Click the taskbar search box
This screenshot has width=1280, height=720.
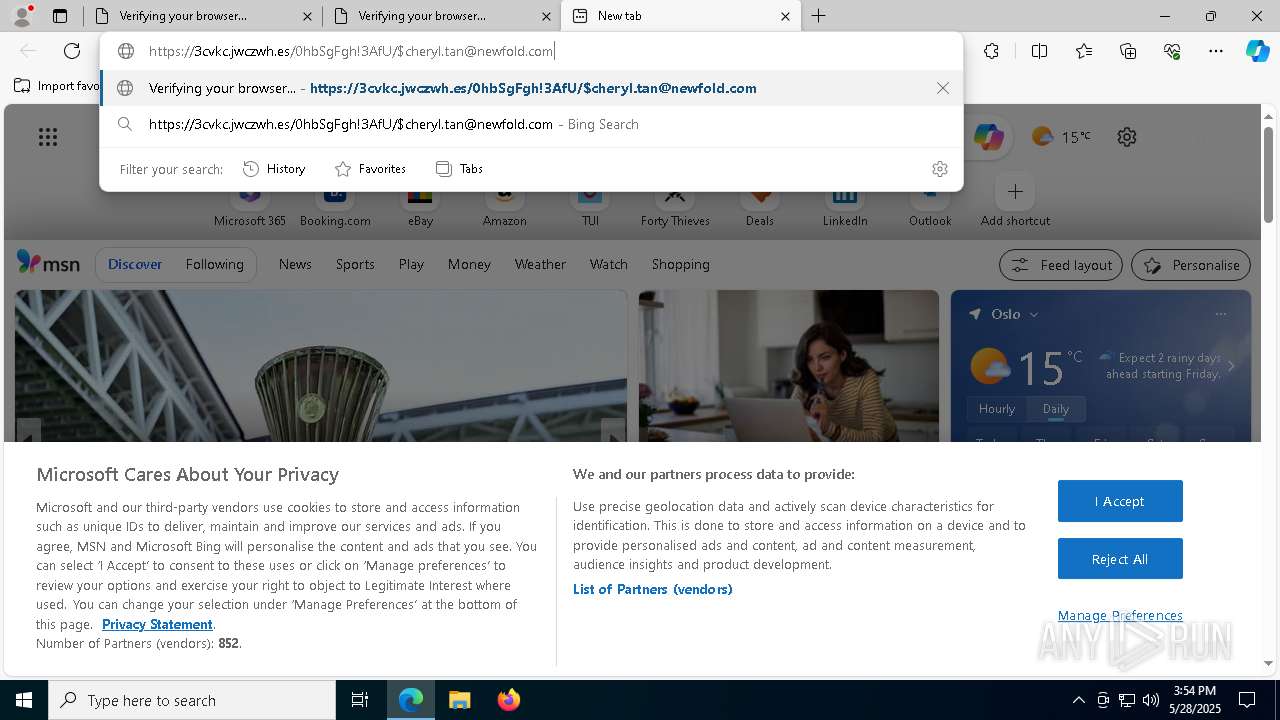192,700
